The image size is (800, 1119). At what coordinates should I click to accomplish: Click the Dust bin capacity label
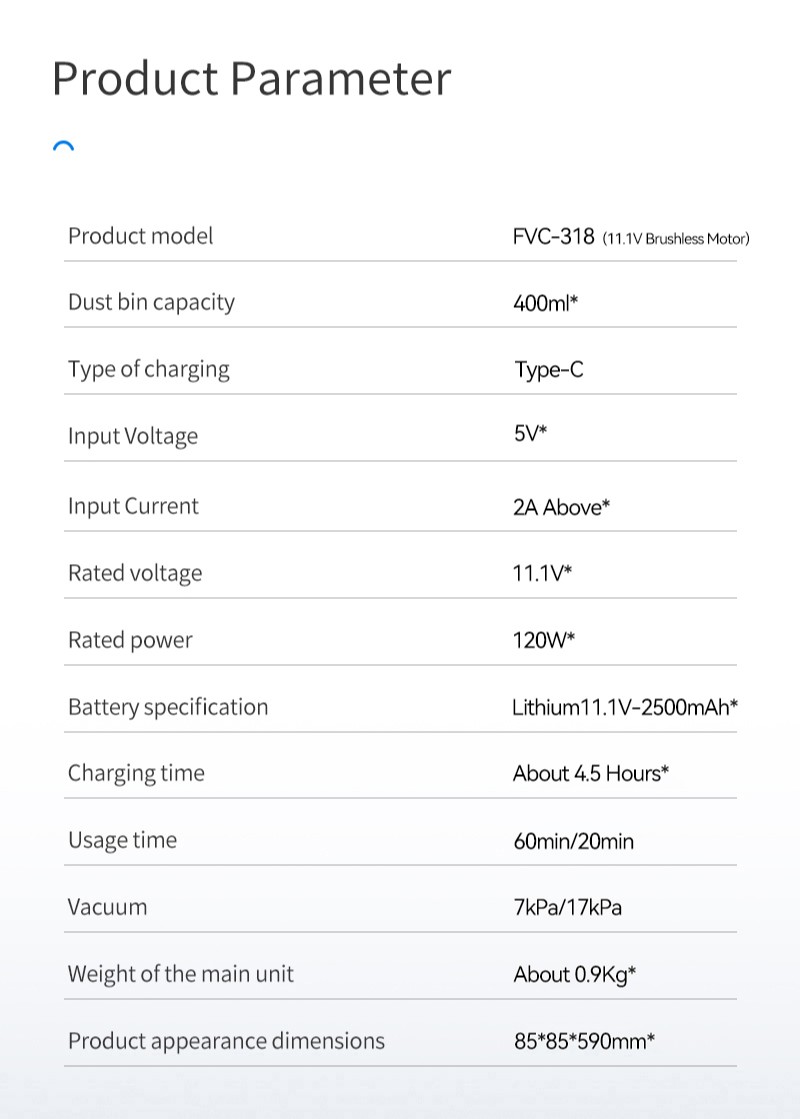click(x=151, y=302)
